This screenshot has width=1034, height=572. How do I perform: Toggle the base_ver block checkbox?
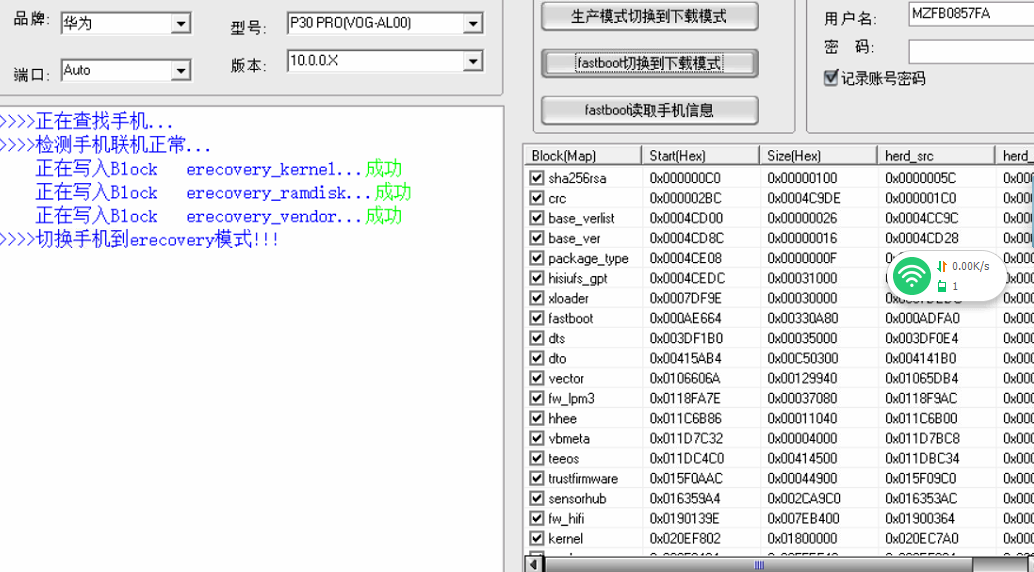(537, 238)
